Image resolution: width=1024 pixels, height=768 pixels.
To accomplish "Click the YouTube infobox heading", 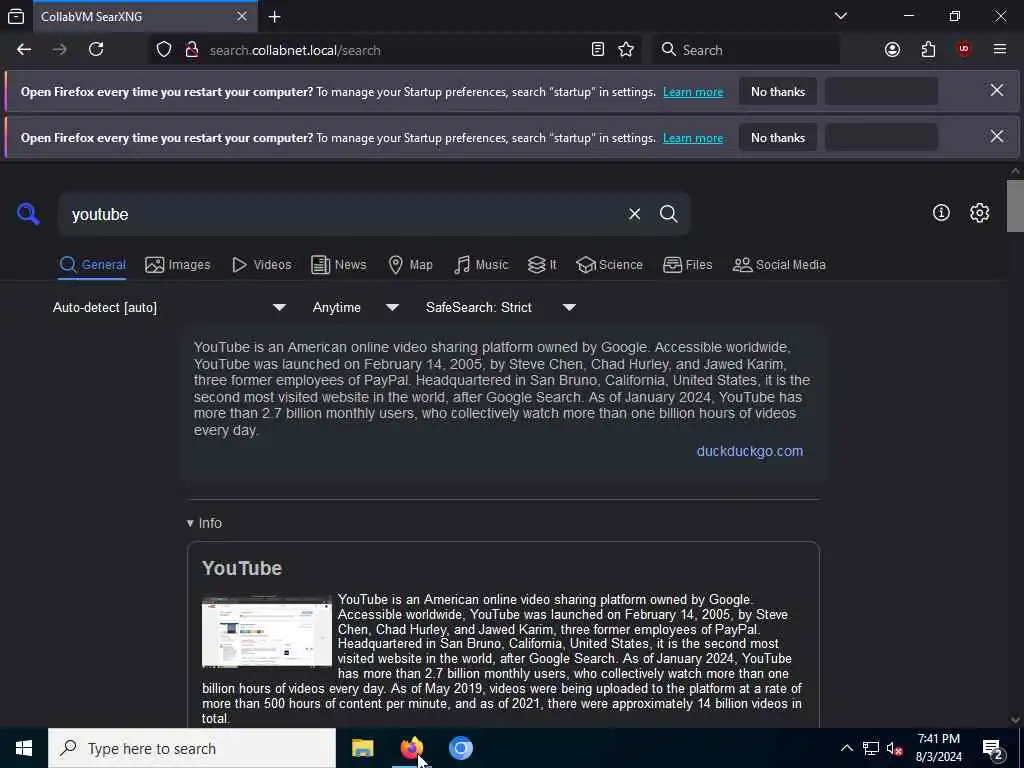I will click(x=242, y=568).
